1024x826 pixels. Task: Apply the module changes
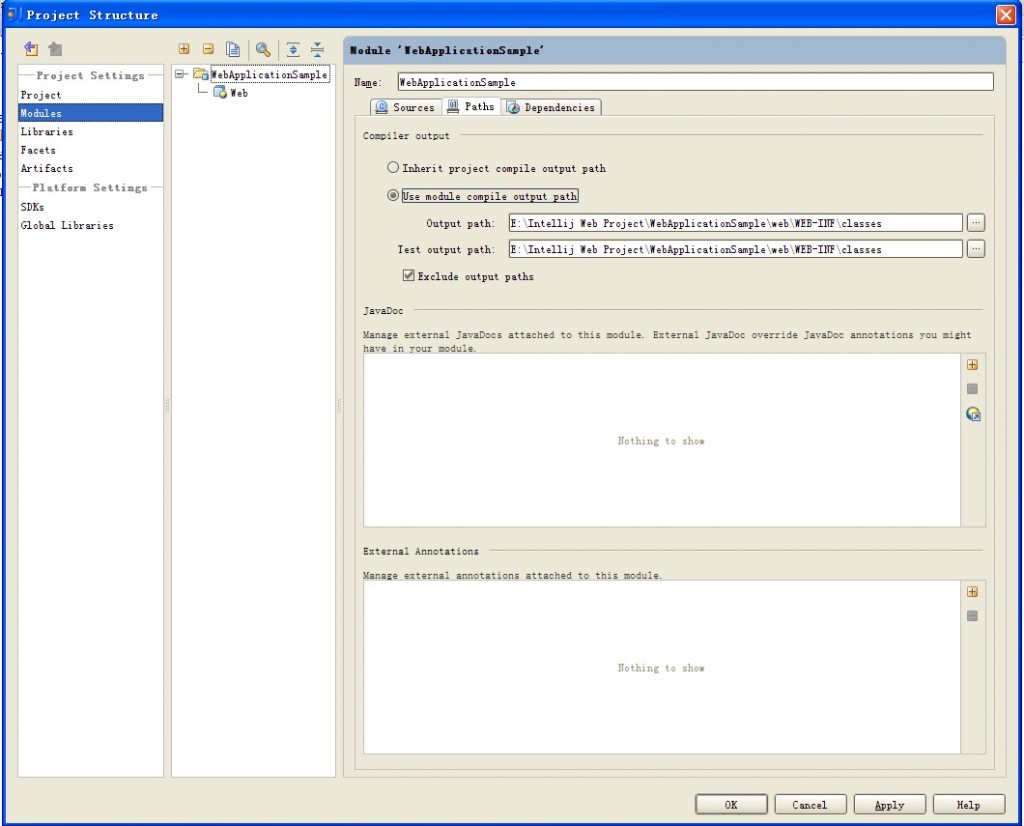(888, 804)
